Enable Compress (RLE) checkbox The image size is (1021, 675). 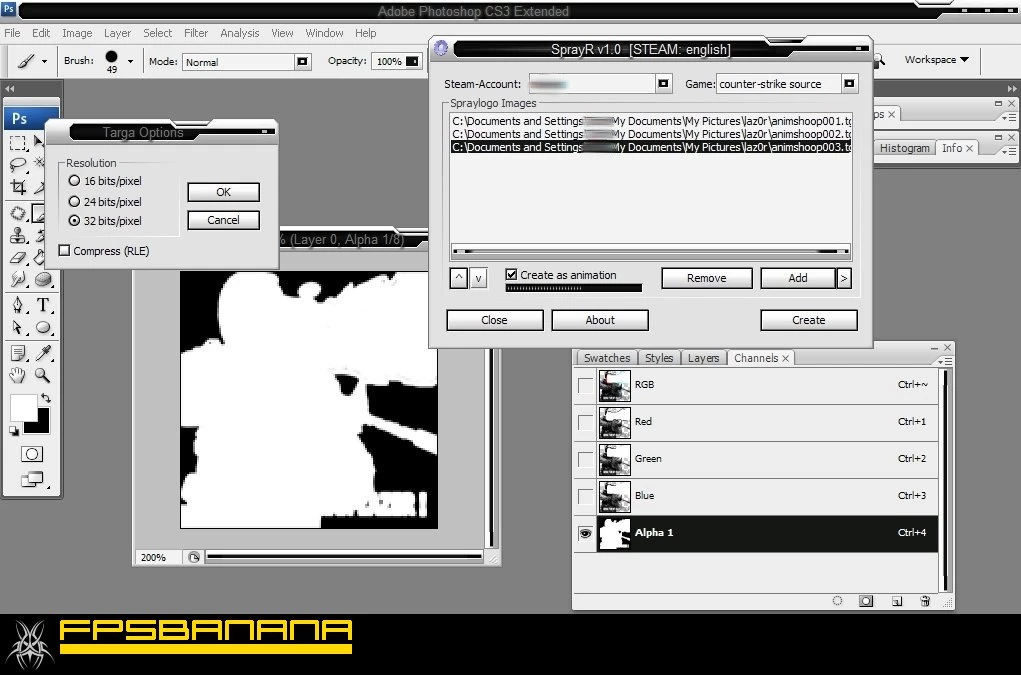[64, 251]
